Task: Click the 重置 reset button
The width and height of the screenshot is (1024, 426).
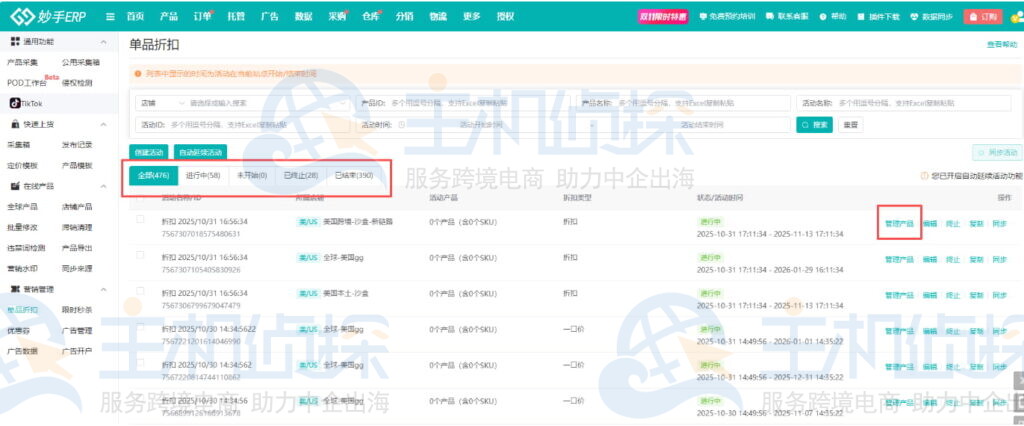Action: (850, 124)
